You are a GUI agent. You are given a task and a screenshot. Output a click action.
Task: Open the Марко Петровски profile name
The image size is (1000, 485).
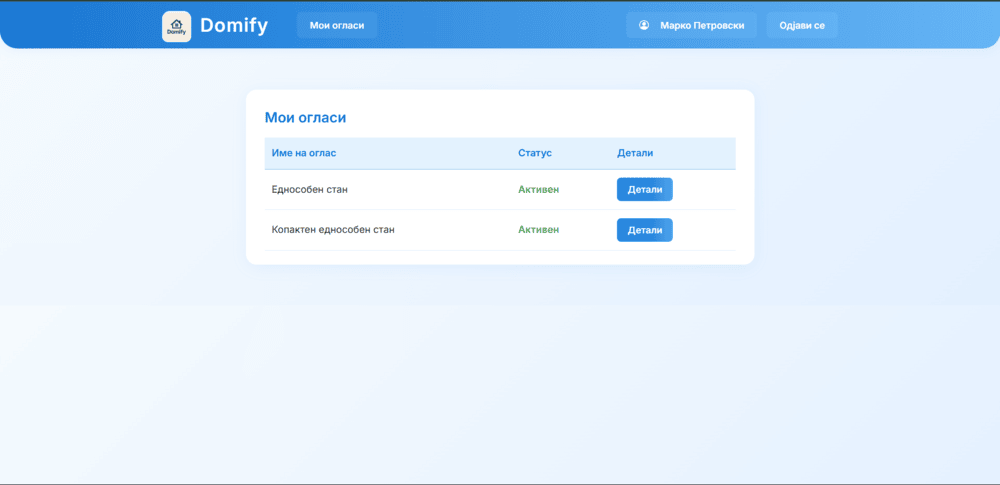coord(702,25)
